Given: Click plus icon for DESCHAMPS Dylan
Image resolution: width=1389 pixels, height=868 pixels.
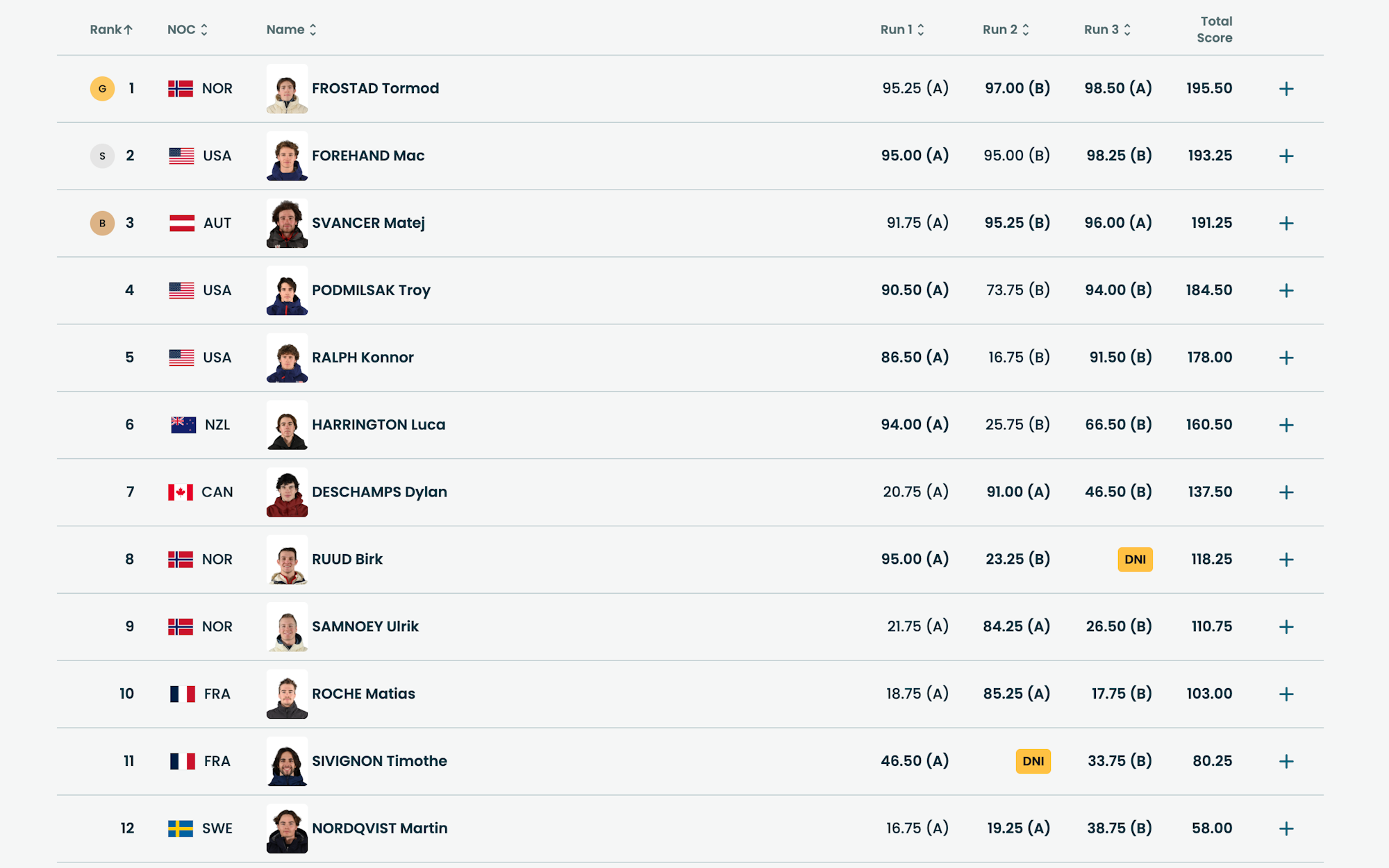Looking at the screenshot, I should (x=1286, y=492).
